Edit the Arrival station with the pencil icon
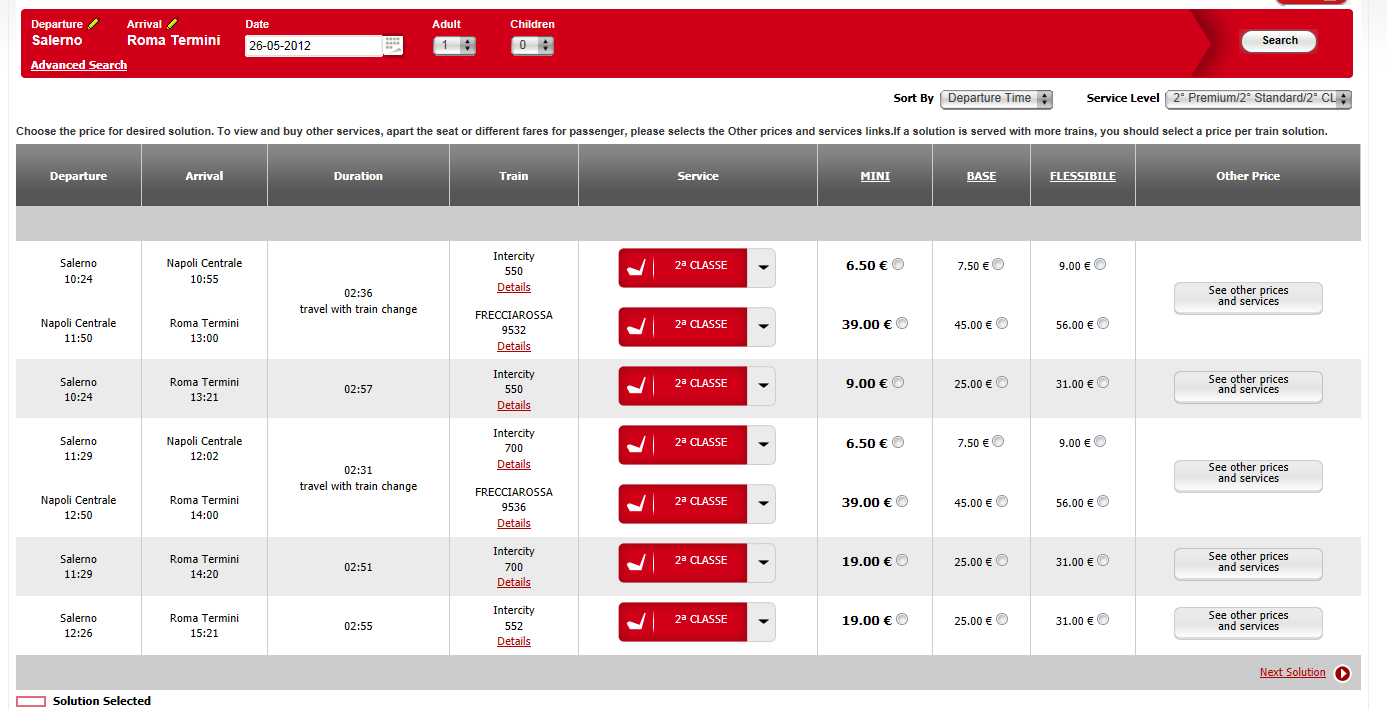The image size is (1387, 710). pos(173,24)
